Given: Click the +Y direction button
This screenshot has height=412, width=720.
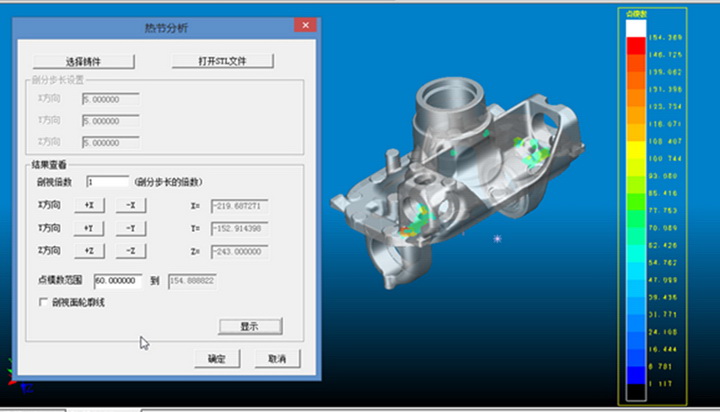Looking at the screenshot, I should click(x=89, y=227).
